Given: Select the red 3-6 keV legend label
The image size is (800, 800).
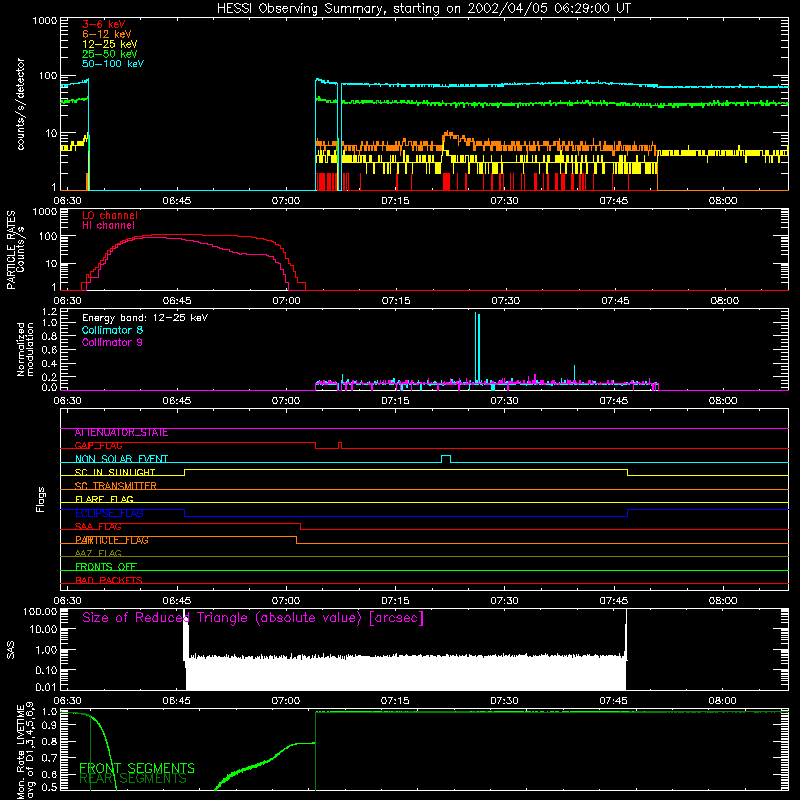Looking at the screenshot, I should (x=104, y=24).
